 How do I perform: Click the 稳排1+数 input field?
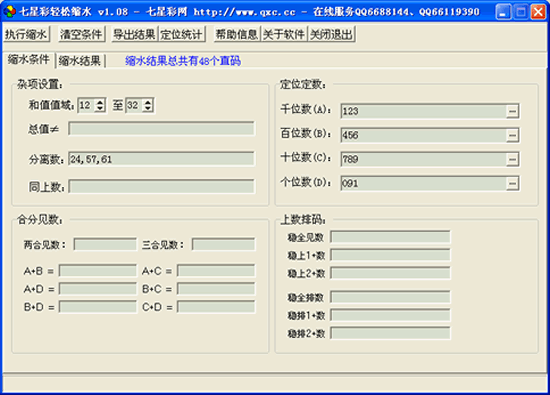coord(390,315)
